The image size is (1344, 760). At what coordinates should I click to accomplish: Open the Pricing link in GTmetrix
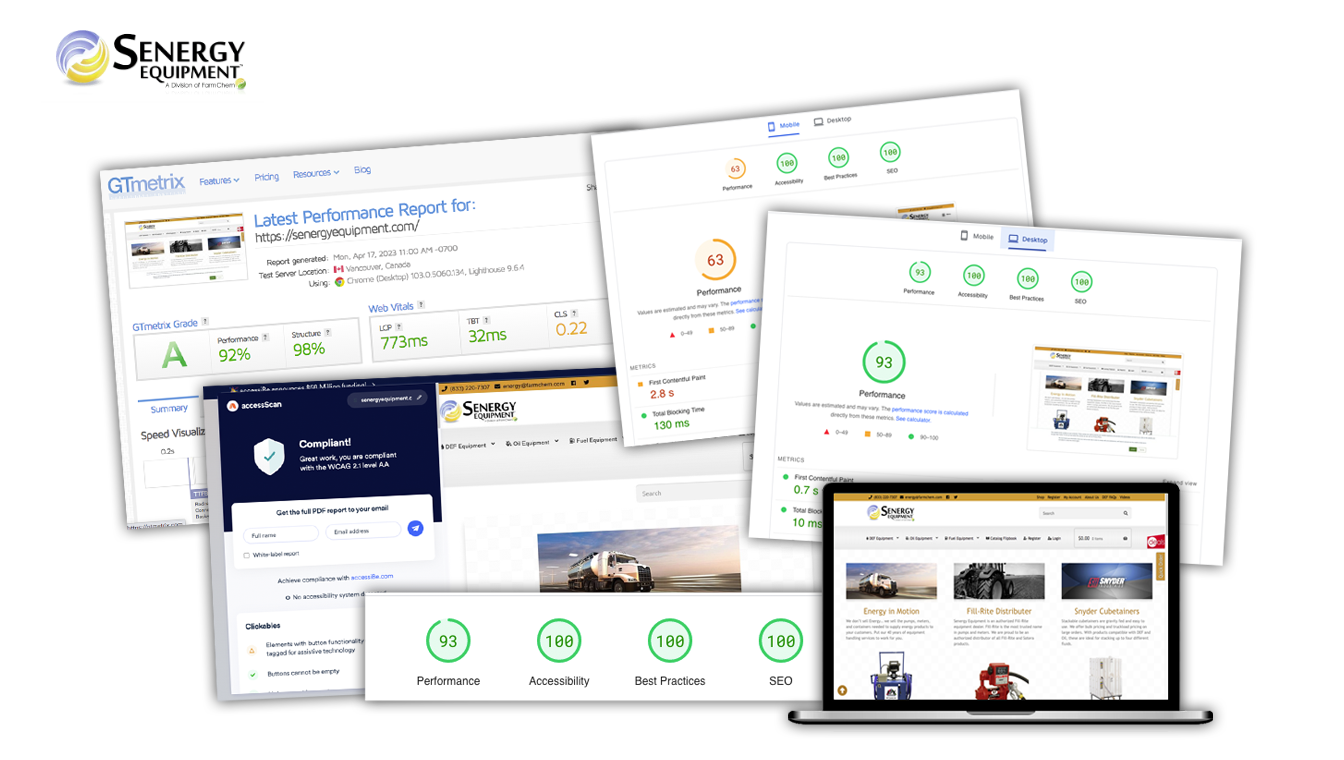coord(266,177)
